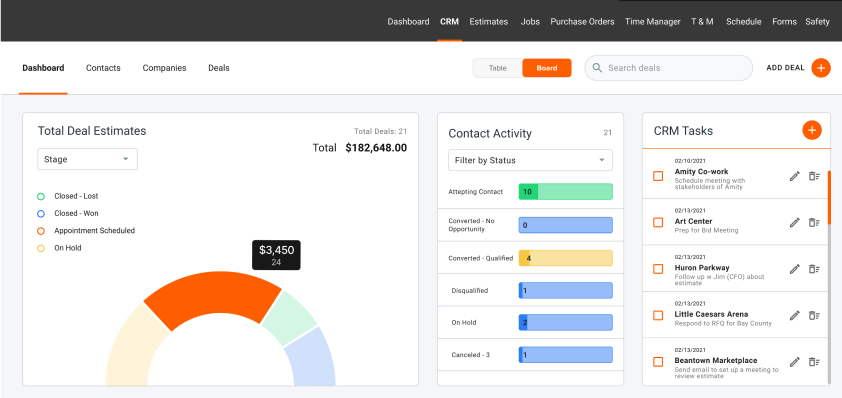This screenshot has height=398, width=842.
Task: Switch to the Deals tab
Action: pyautogui.click(x=219, y=68)
